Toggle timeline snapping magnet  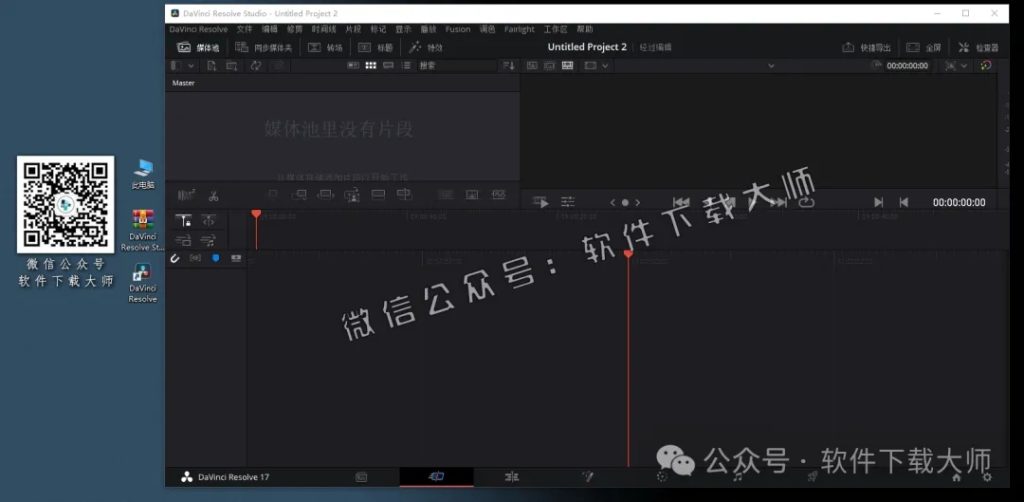tap(174, 259)
